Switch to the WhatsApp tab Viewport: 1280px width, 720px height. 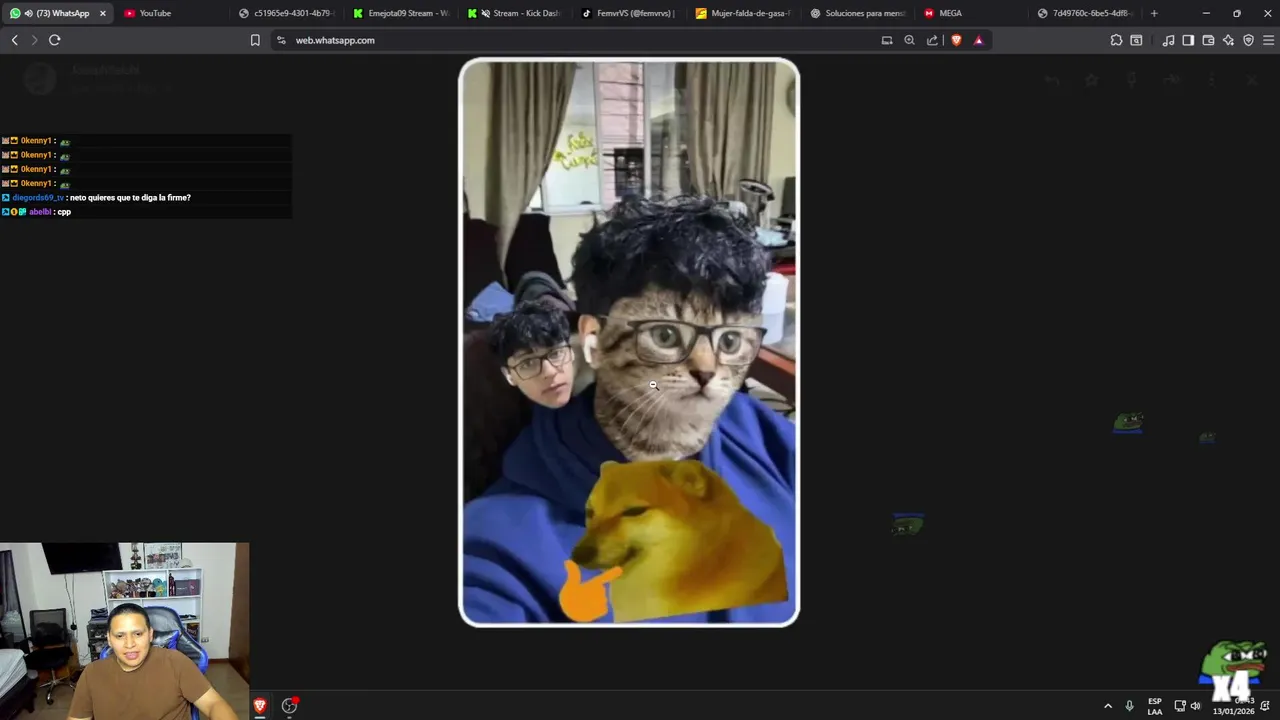(x=57, y=13)
